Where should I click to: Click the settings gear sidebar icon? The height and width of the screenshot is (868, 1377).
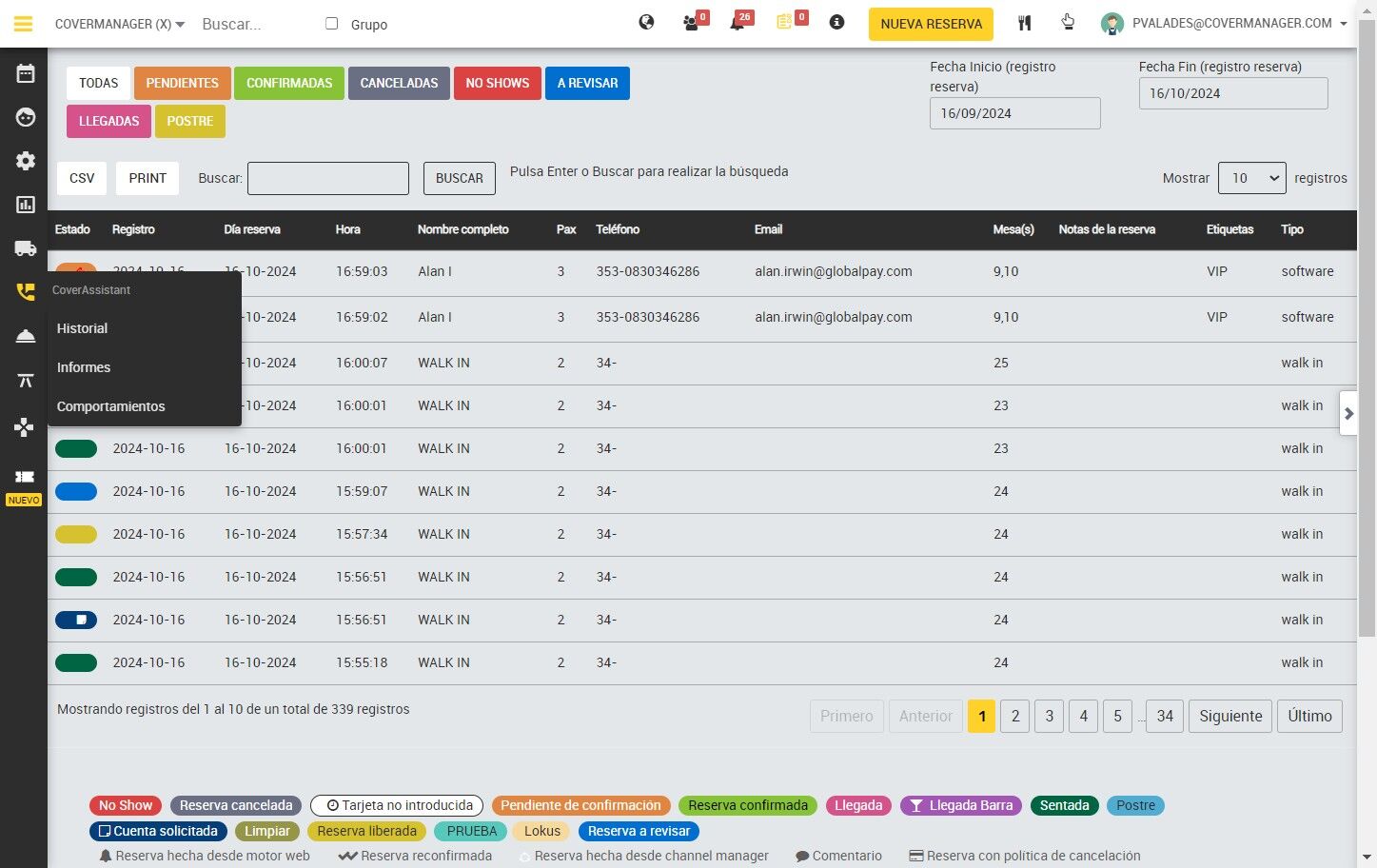[25, 161]
